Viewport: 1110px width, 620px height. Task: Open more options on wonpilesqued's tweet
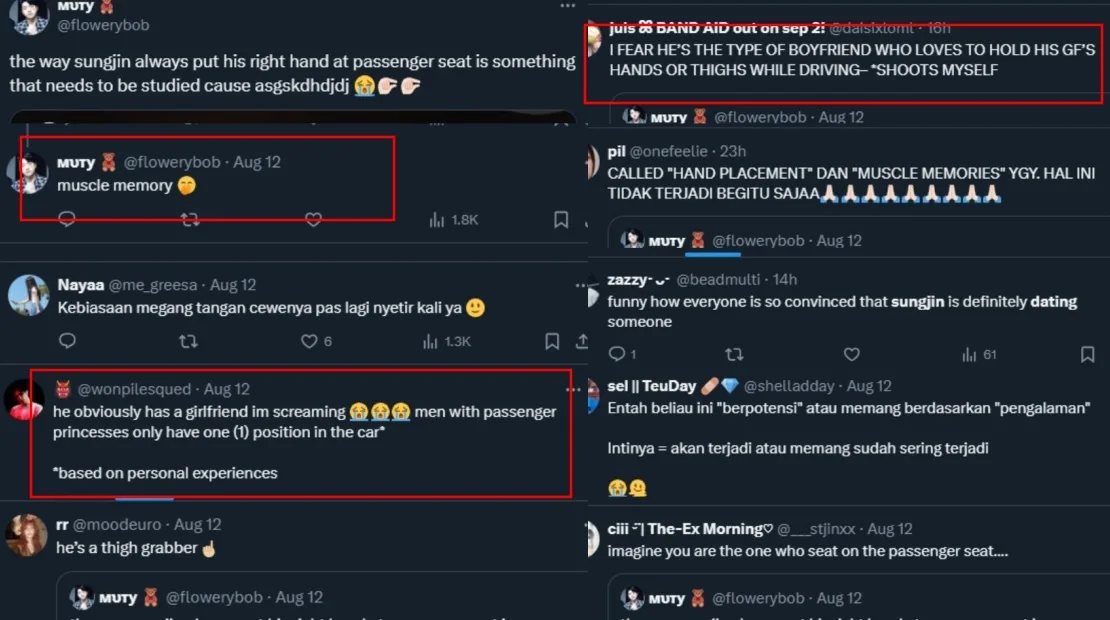click(573, 389)
